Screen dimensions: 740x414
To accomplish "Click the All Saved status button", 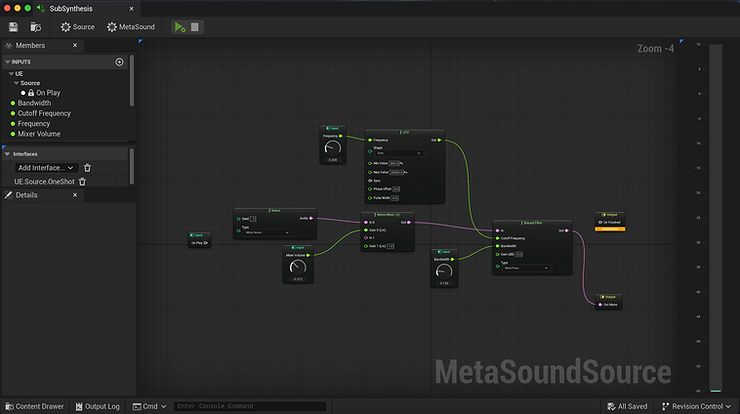I will coord(627,406).
